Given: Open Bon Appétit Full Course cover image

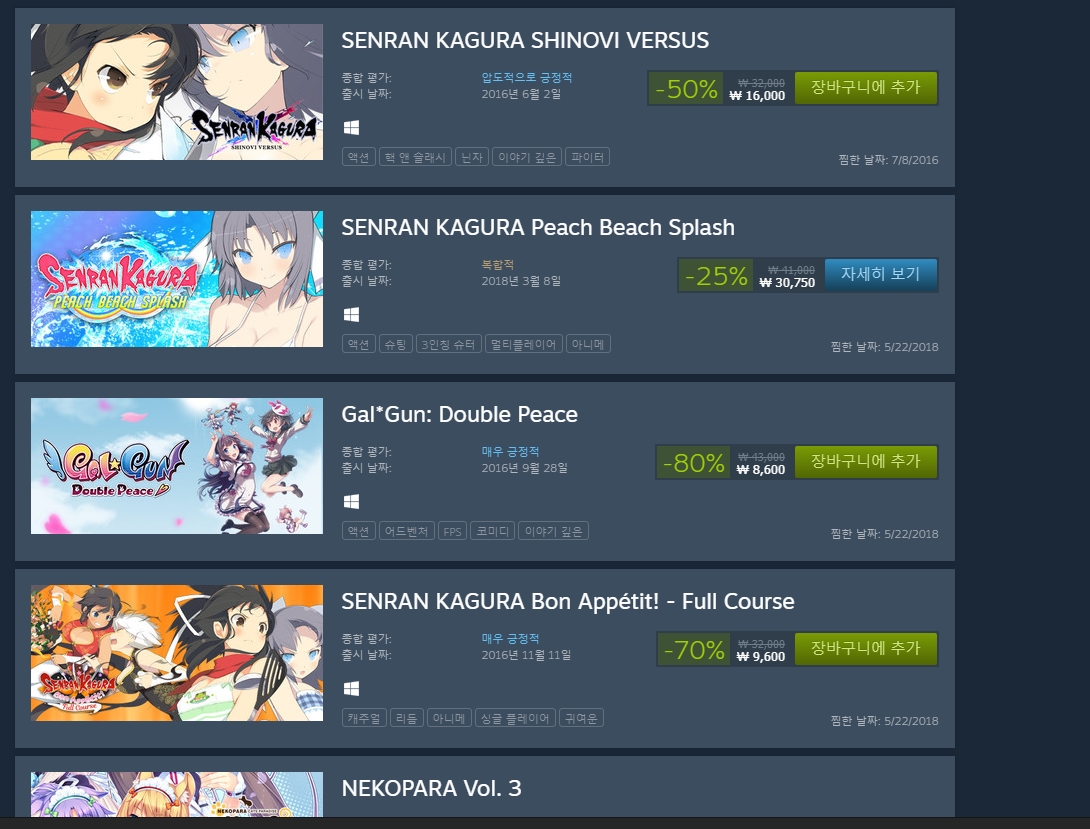Looking at the screenshot, I should (177, 652).
